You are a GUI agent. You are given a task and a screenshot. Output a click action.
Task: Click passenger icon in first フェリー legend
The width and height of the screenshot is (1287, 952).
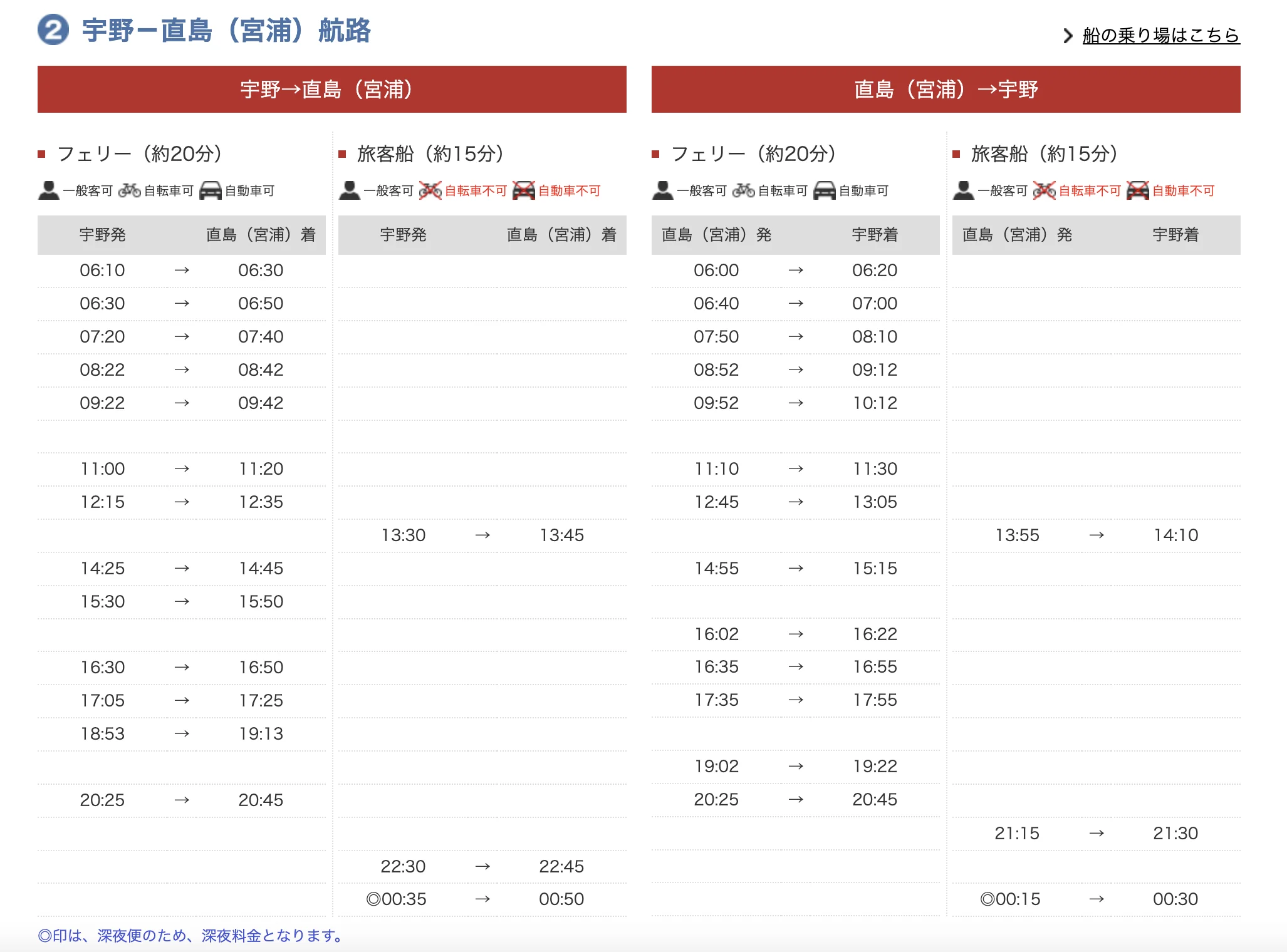coord(49,190)
